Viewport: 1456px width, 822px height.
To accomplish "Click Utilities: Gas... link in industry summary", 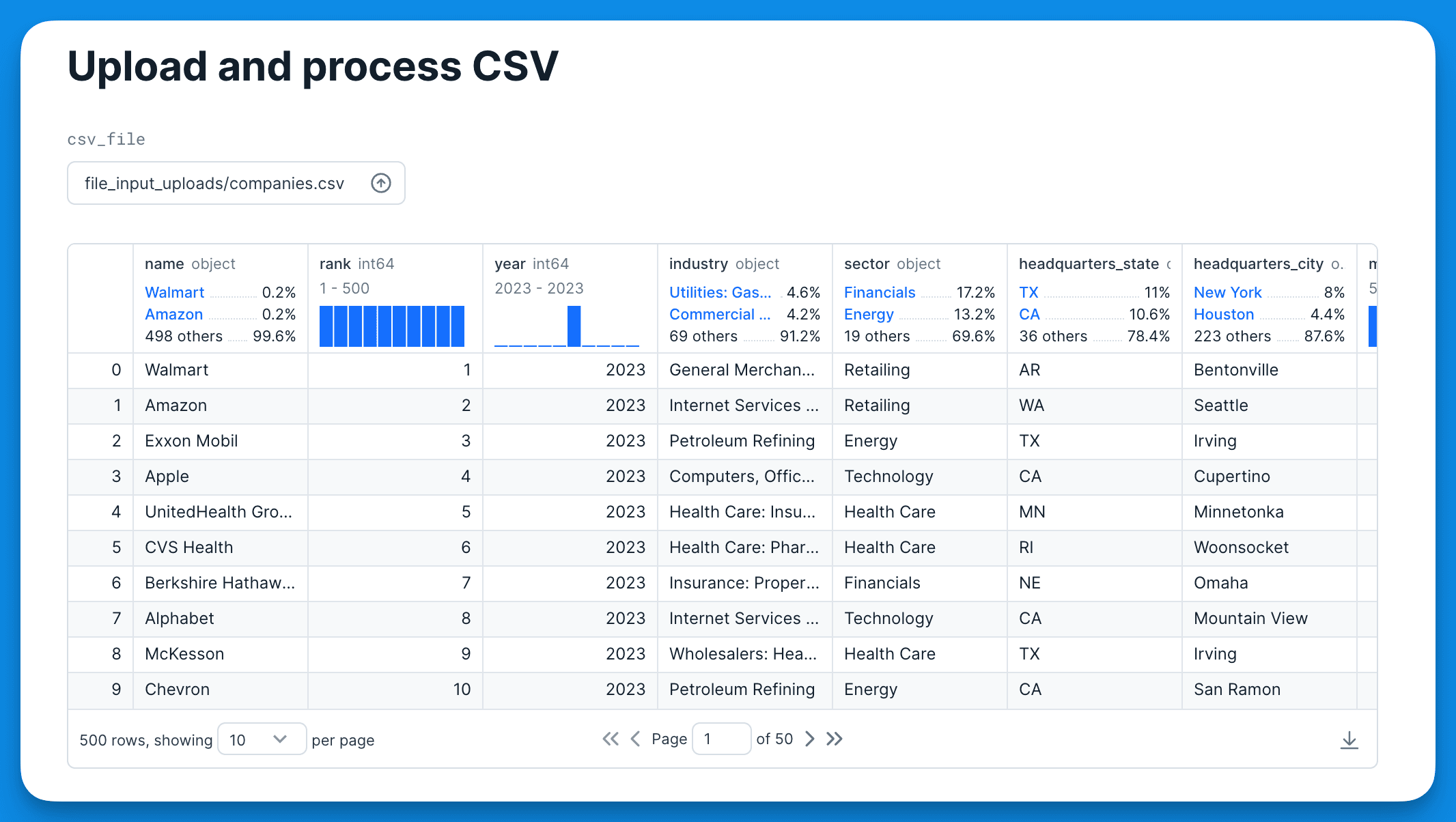I will (x=720, y=292).
